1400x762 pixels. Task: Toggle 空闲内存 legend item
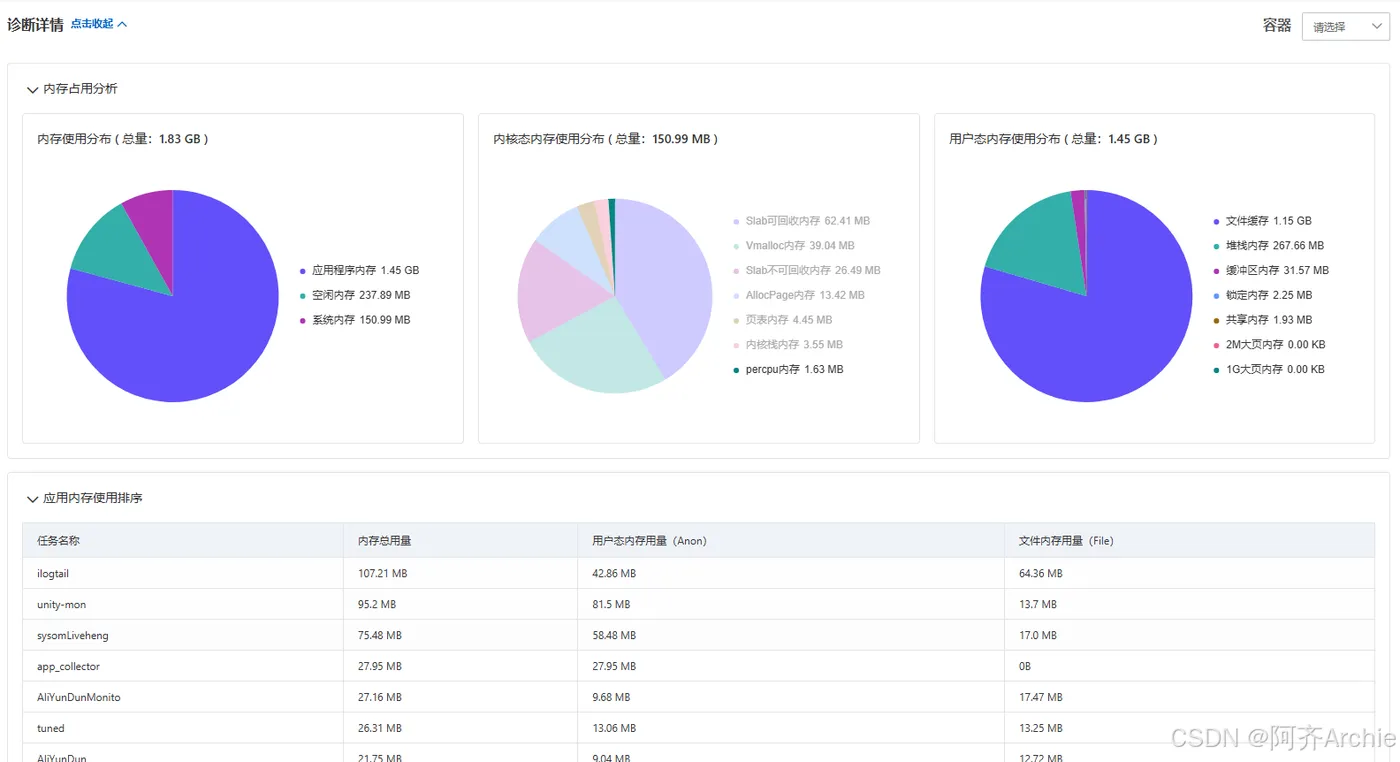pos(354,296)
